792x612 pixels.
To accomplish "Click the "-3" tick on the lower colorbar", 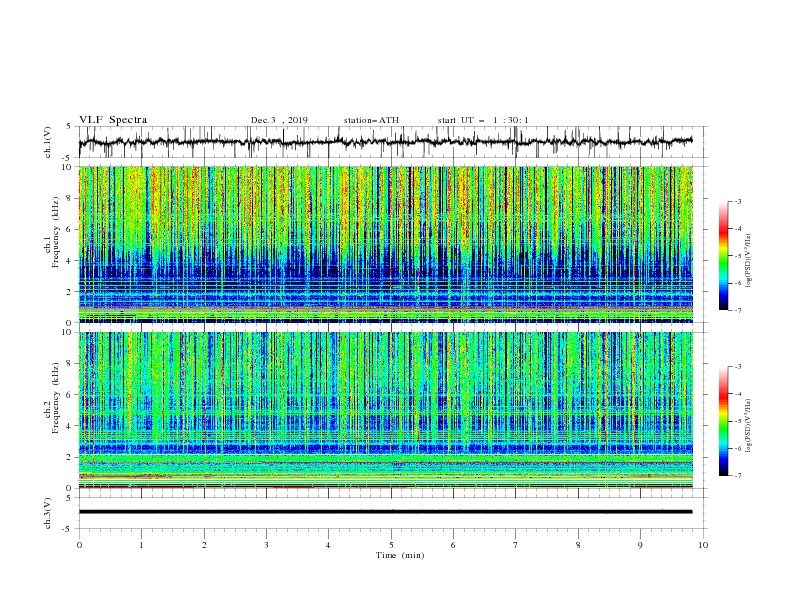I will coord(737,367).
